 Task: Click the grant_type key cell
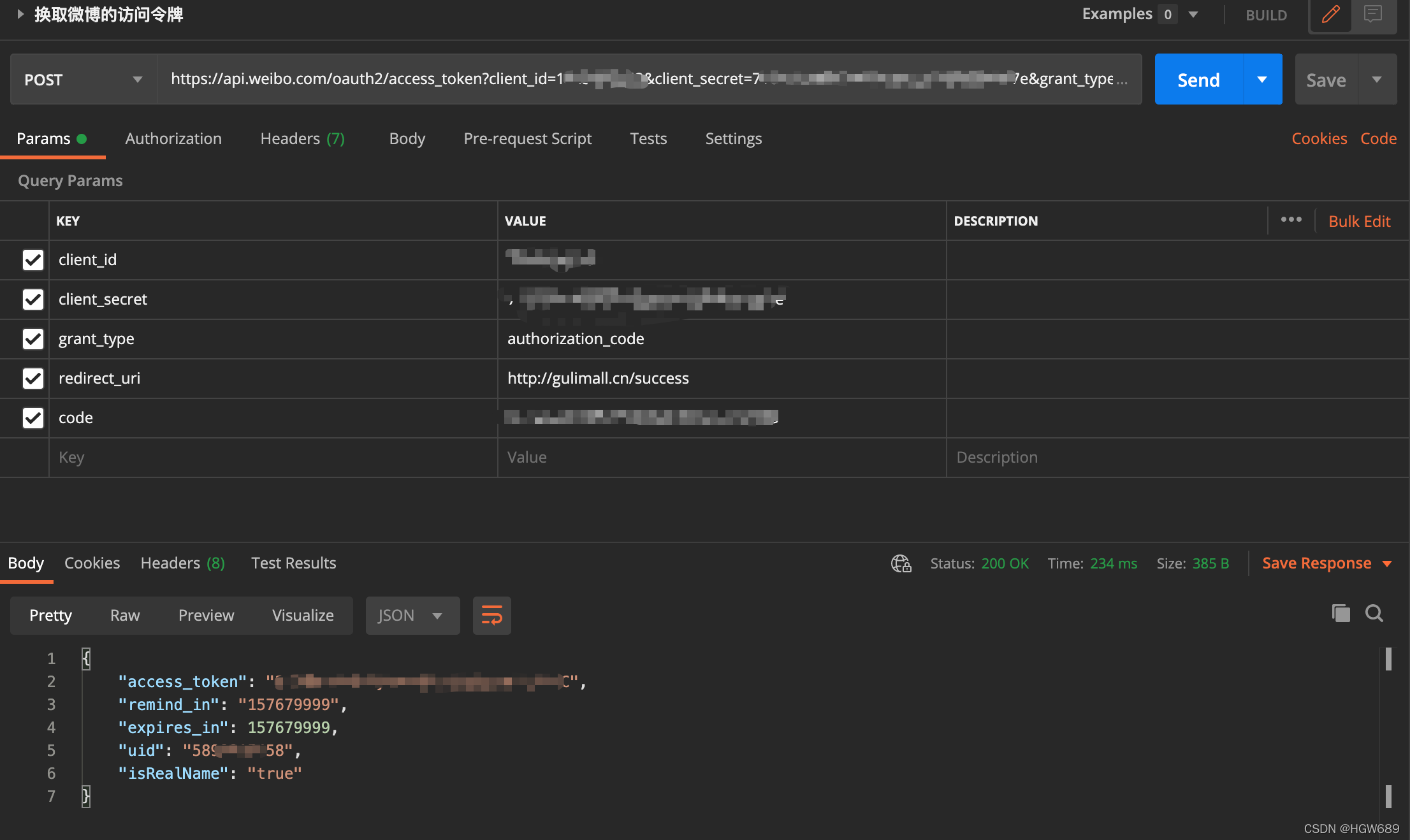pos(273,339)
